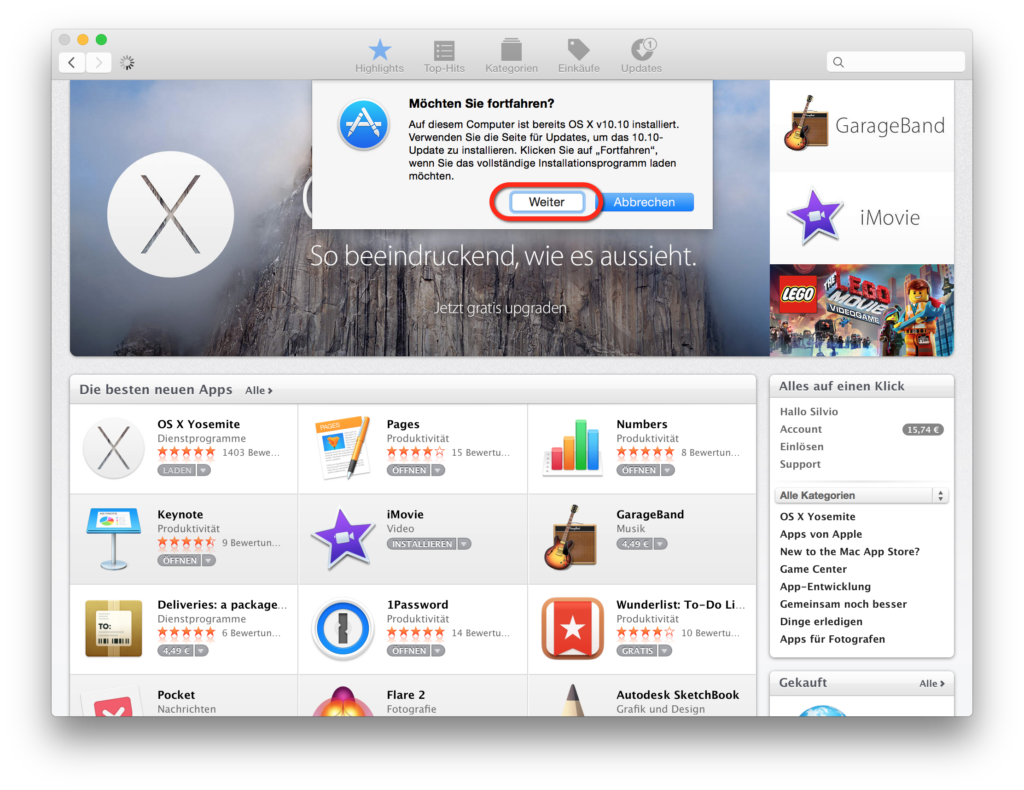The image size is (1024, 790).
Task: Click the Deliveries package icon
Action: (114, 628)
